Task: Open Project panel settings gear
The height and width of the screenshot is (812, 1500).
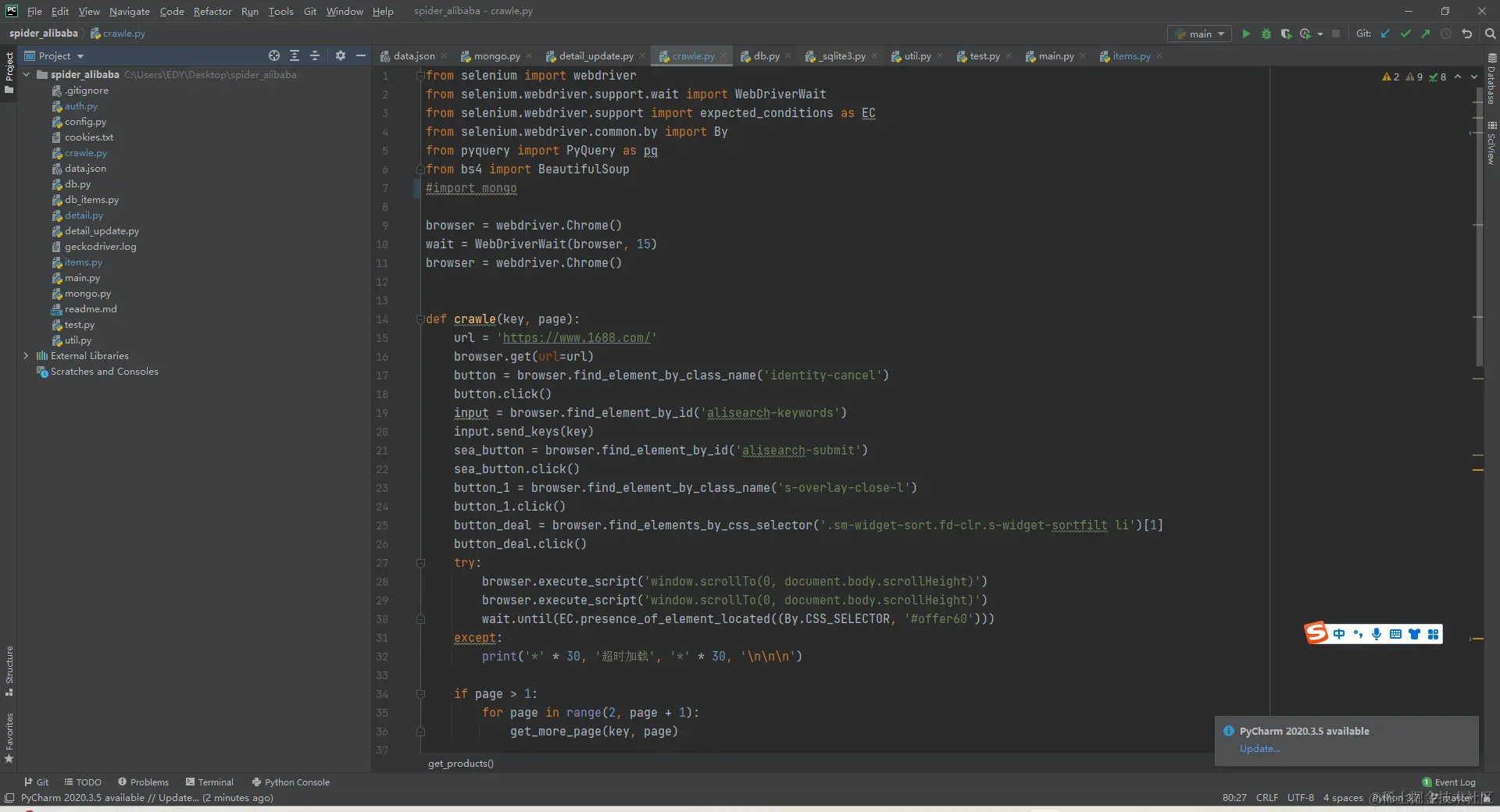Action: (x=340, y=55)
